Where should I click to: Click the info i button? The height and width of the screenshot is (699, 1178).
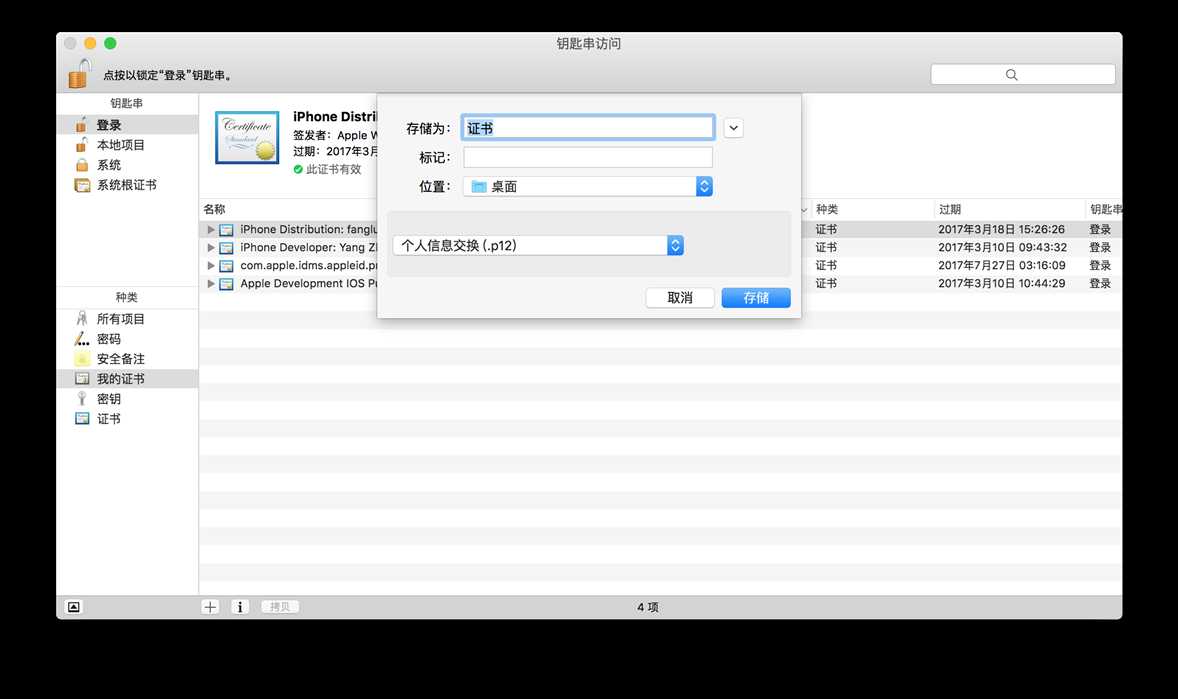[240, 607]
